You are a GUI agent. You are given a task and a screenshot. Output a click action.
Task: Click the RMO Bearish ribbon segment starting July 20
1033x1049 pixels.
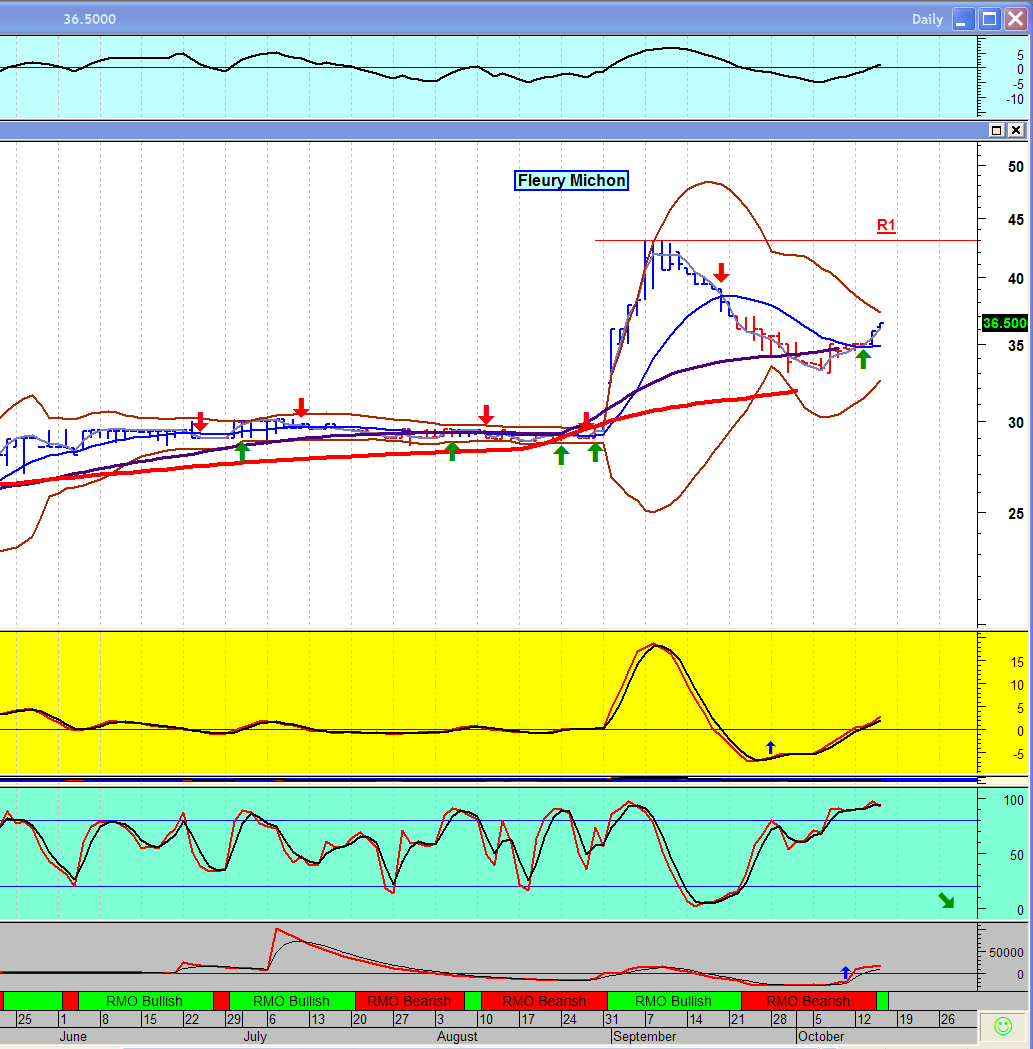coord(409,1001)
